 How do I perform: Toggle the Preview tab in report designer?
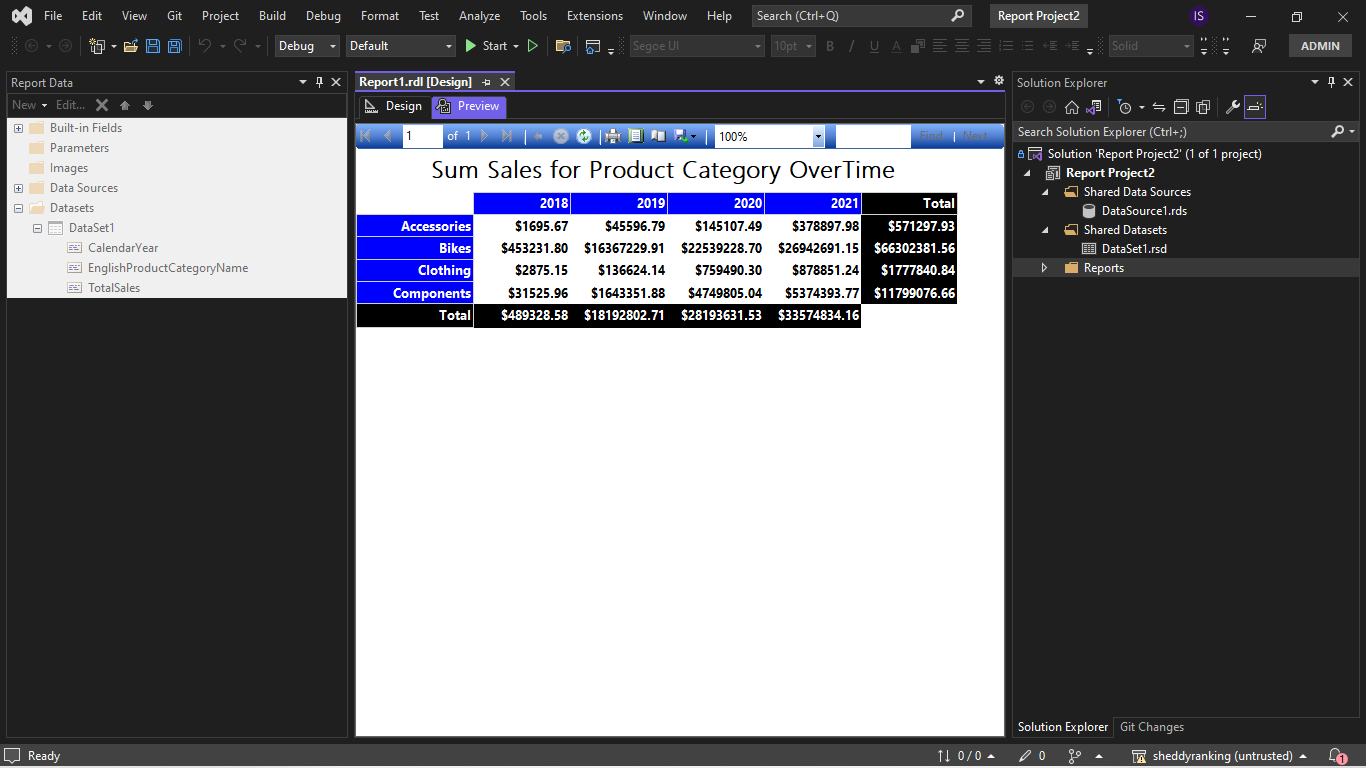click(x=468, y=106)
